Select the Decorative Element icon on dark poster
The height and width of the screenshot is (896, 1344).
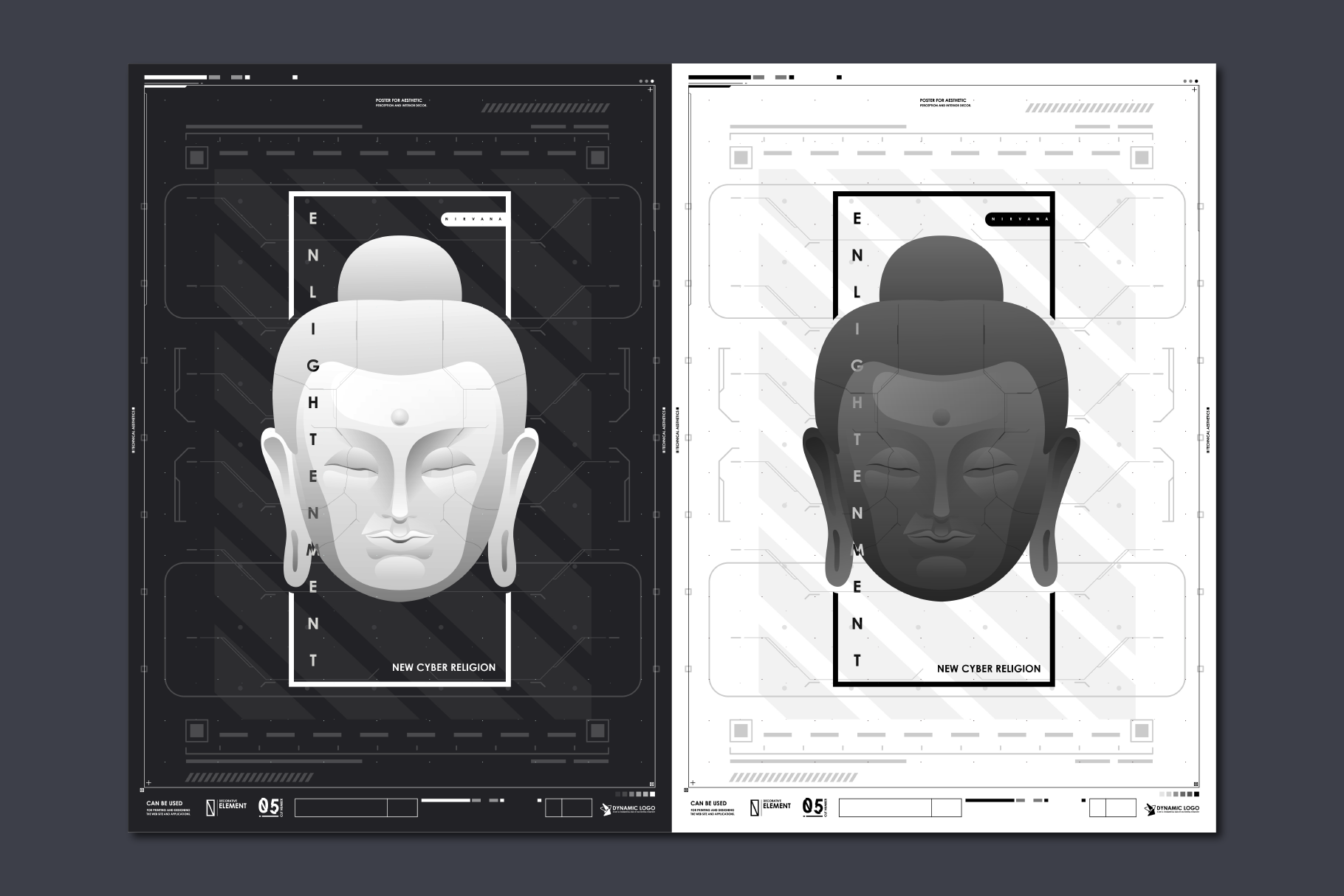(x=210, y=807)
